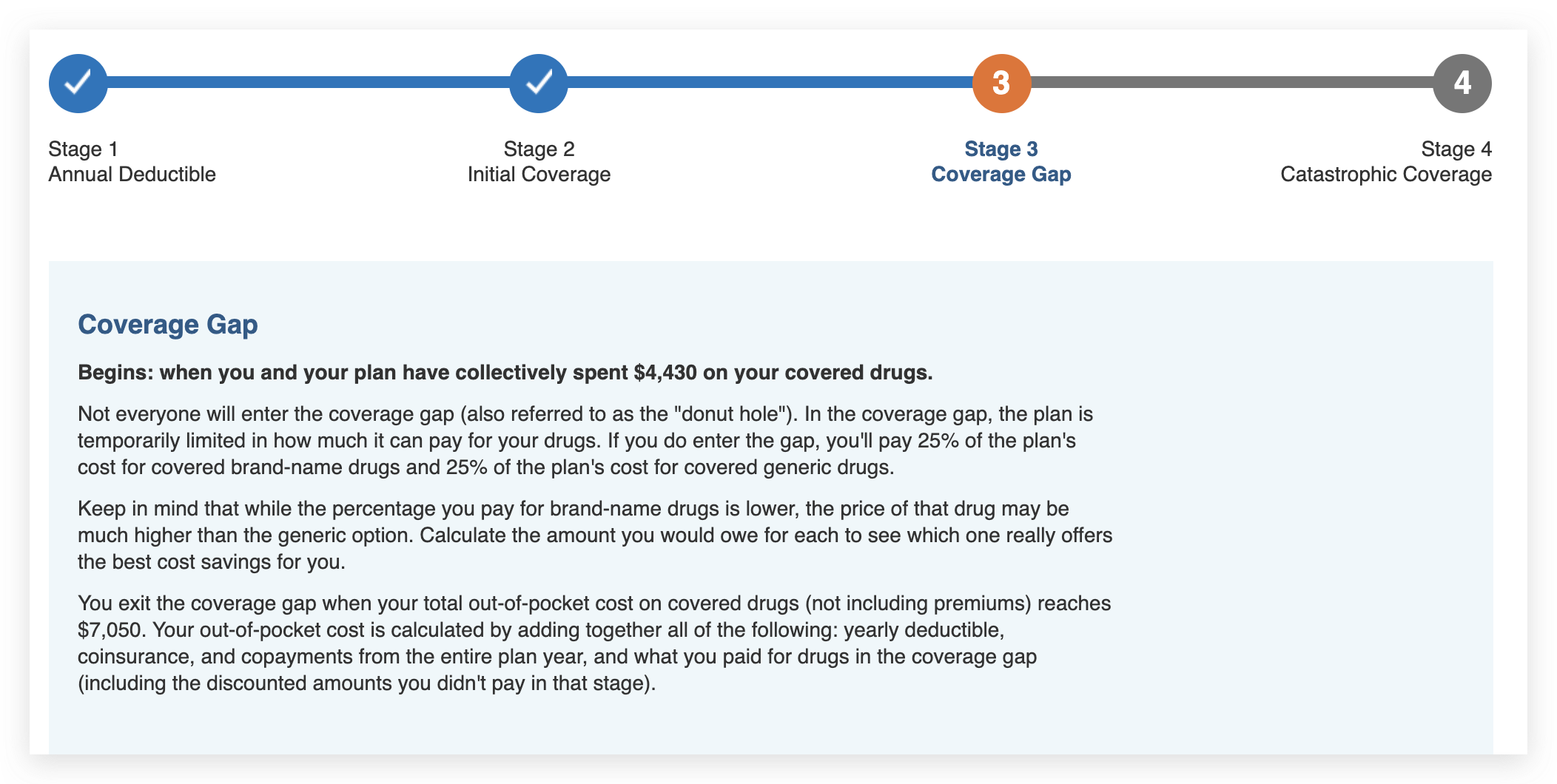The image size is (1557, 784).
Task: Select the Stage 3 Coverage Gap label
Action: click(1001, 162)
